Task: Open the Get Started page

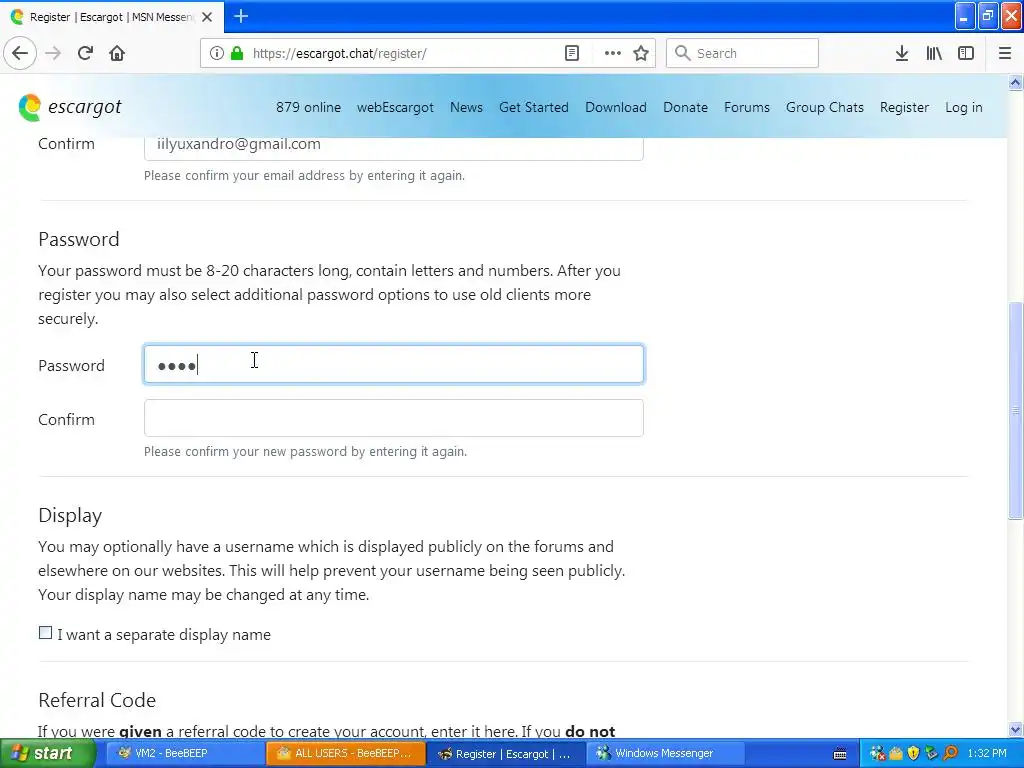Action: 534,107
